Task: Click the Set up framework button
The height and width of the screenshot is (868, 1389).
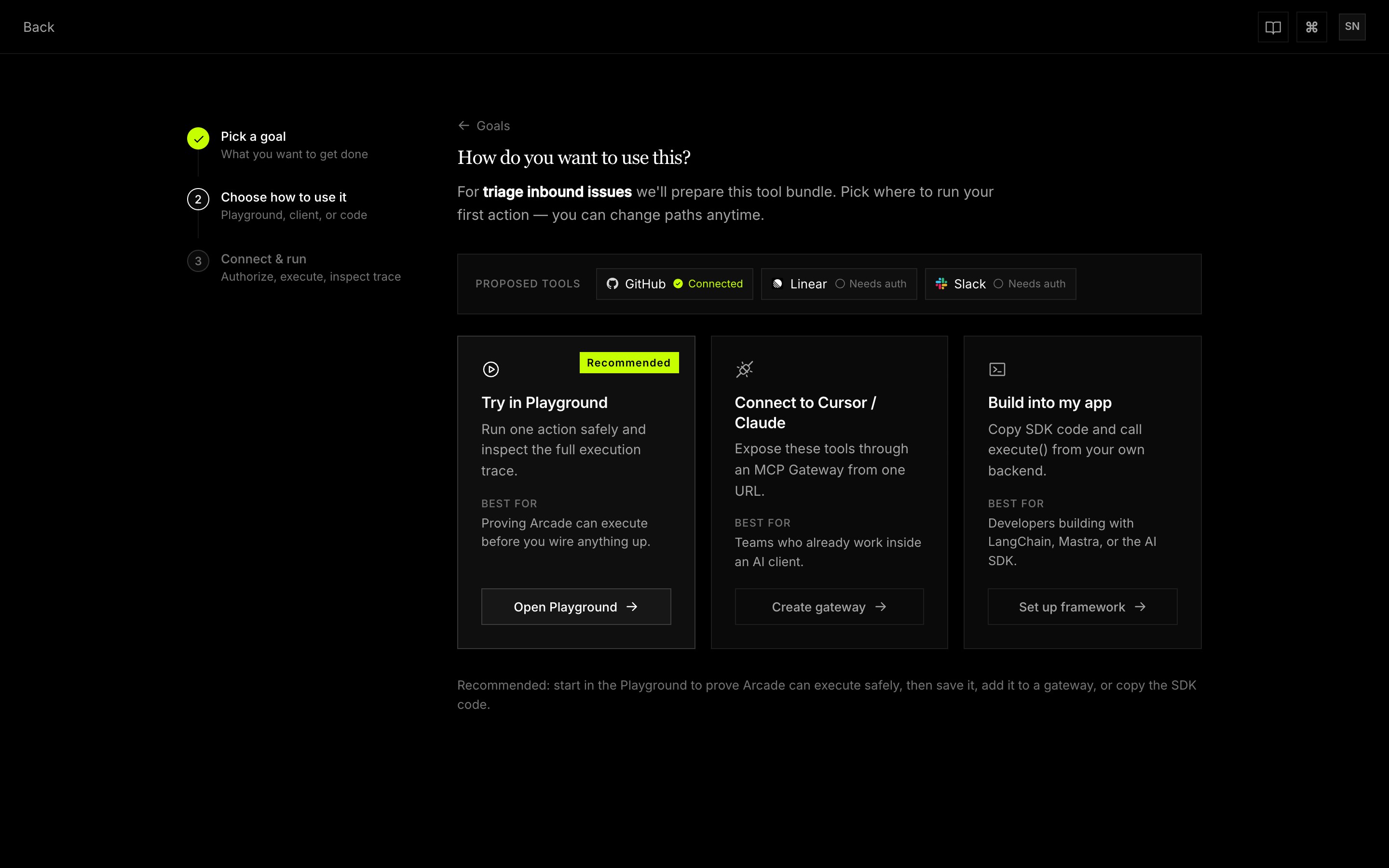Action: click(x=1082, y=607)
